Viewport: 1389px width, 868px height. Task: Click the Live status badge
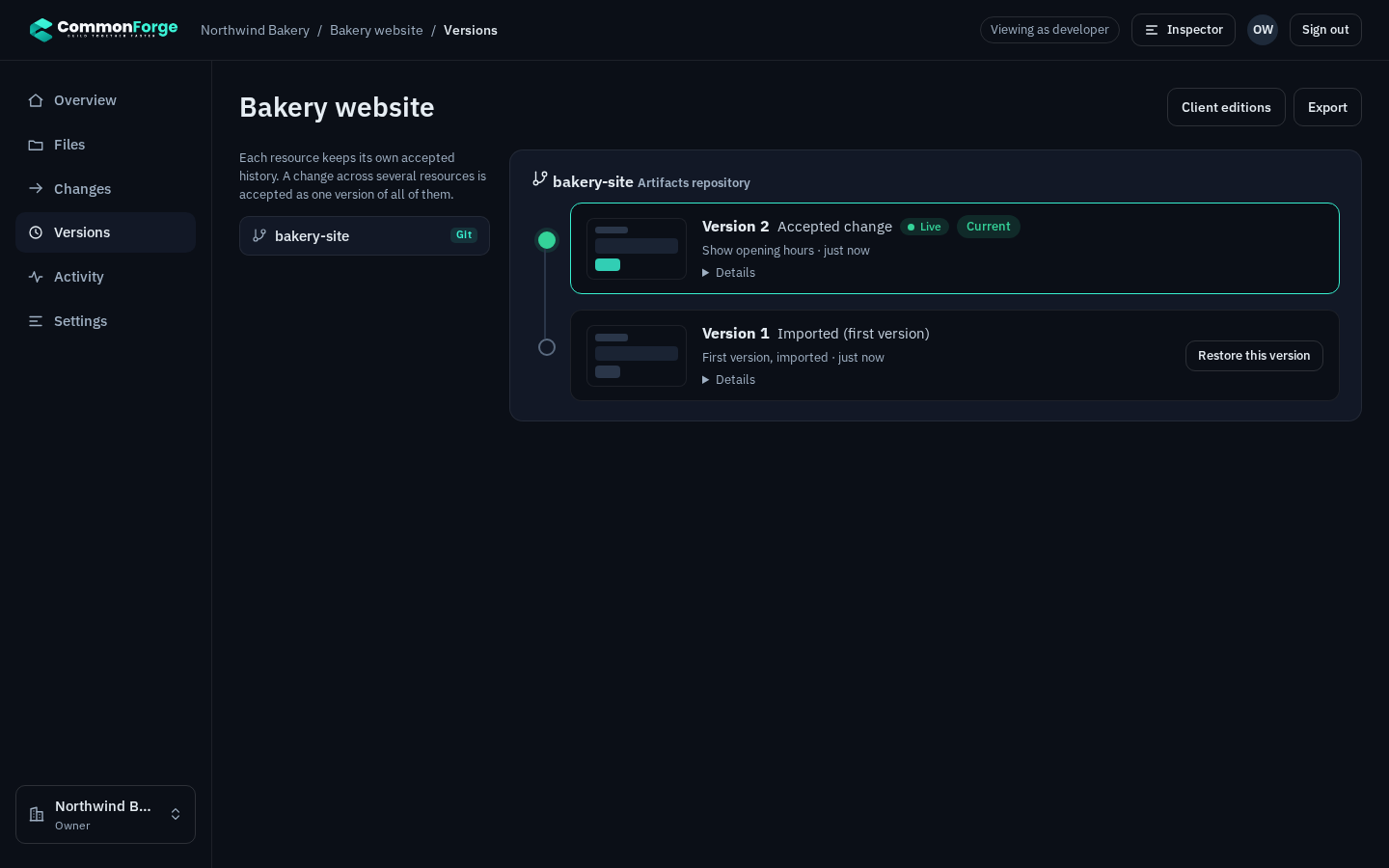(924, 227)
